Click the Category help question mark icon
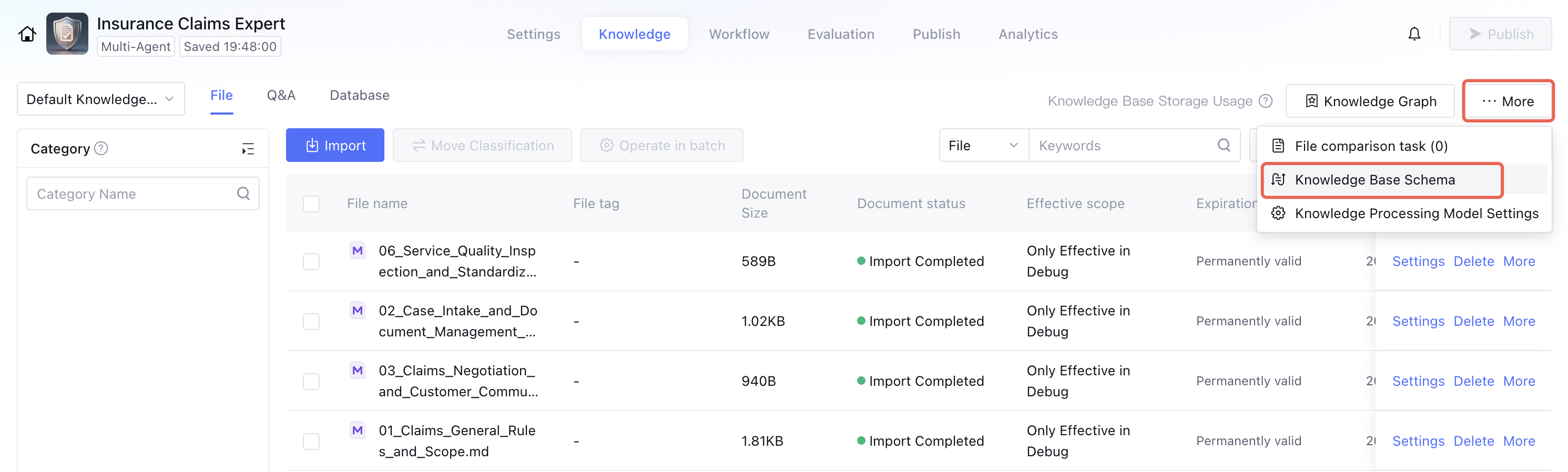This screenshot has width=1568, height=472. click(101, 148)
